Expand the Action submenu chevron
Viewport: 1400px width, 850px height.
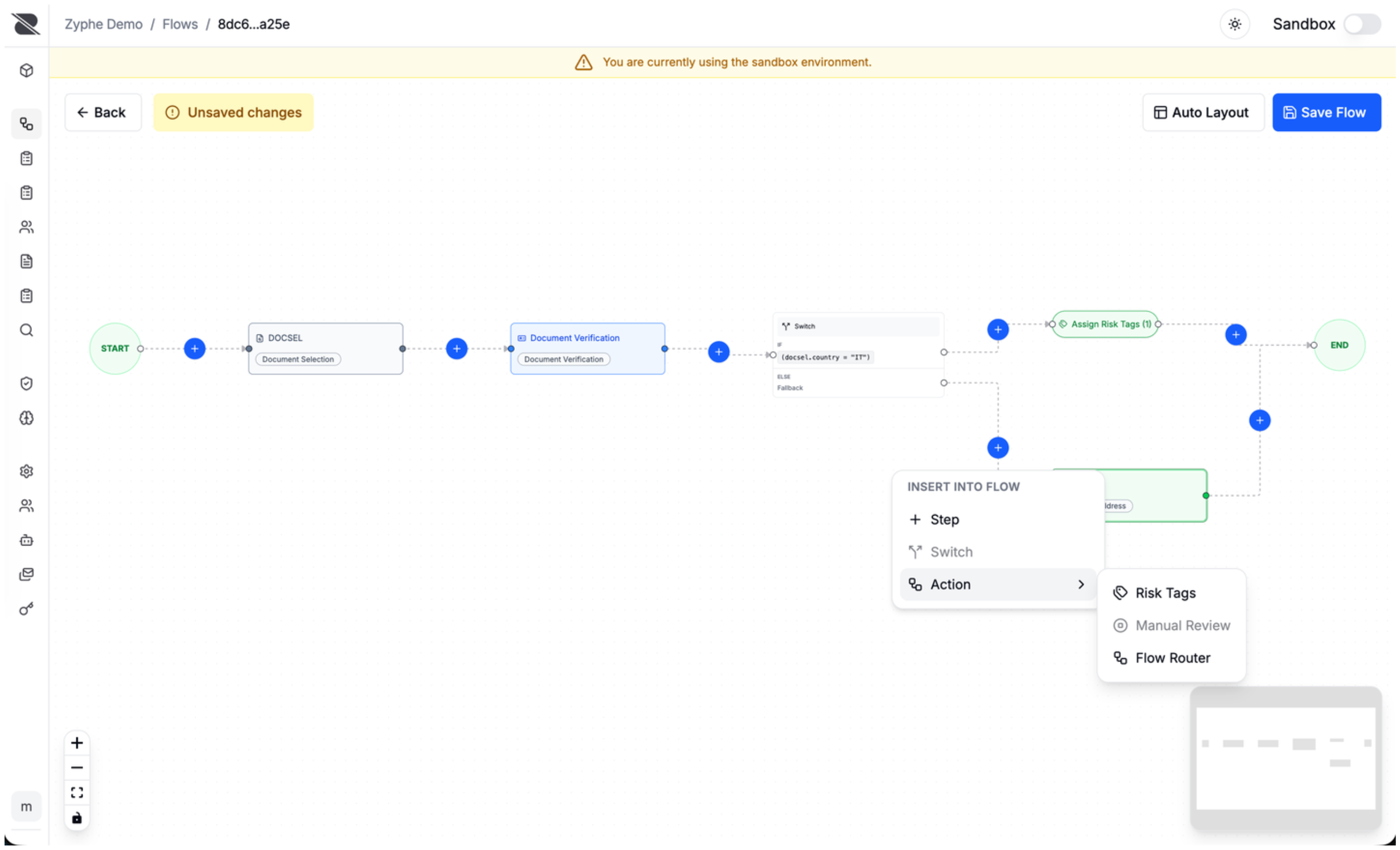coord(1081,585)
